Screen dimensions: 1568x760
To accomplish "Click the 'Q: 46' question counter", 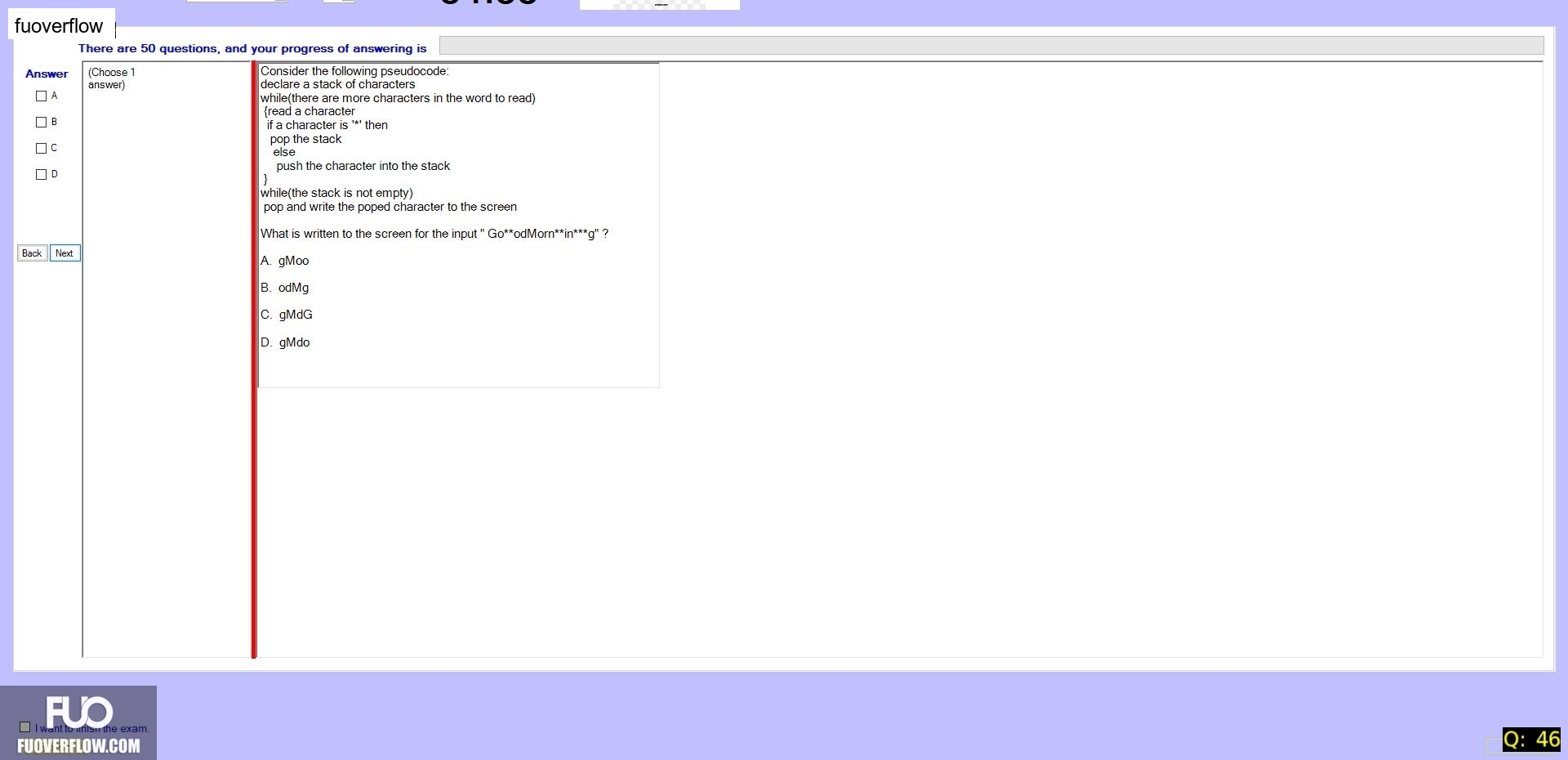I will pyautogui.click(x=1531, y=740).
